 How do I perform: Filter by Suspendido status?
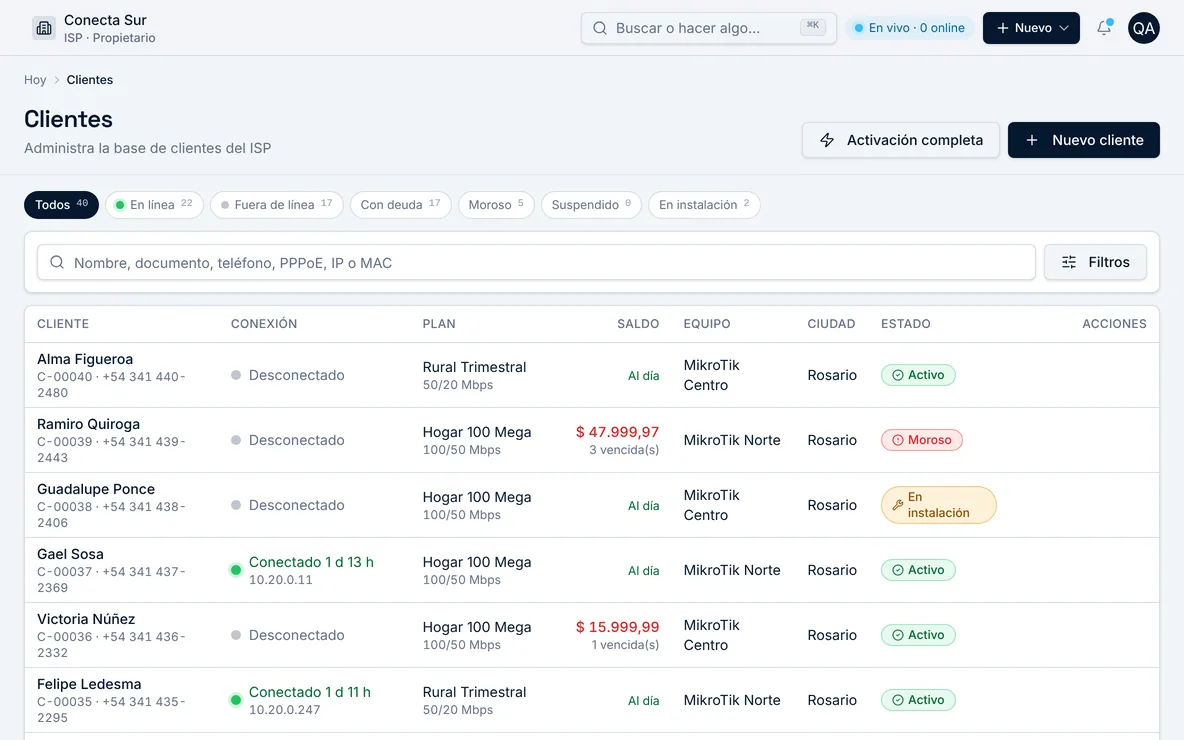tap(591, 205)
